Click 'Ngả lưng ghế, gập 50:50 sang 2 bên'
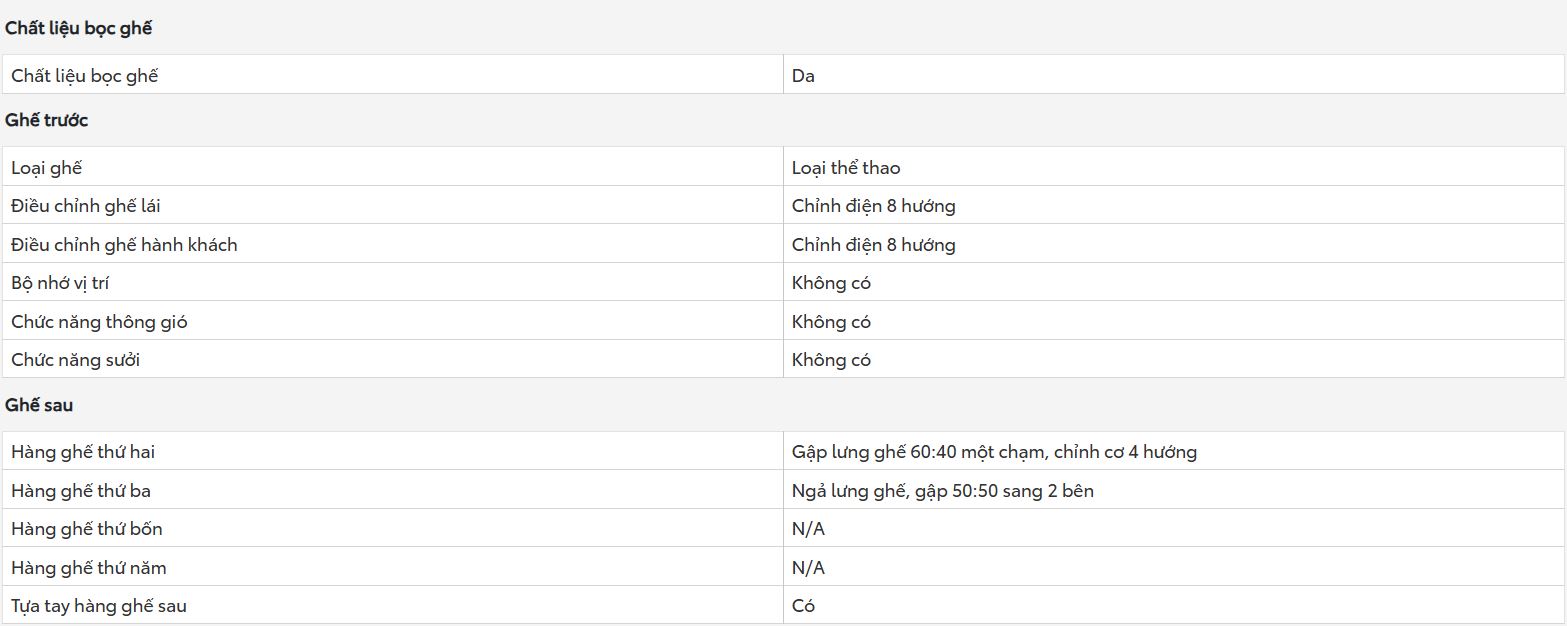Image resolution: width=1567 pixels, height=626 pixels. tap(942, 491)
